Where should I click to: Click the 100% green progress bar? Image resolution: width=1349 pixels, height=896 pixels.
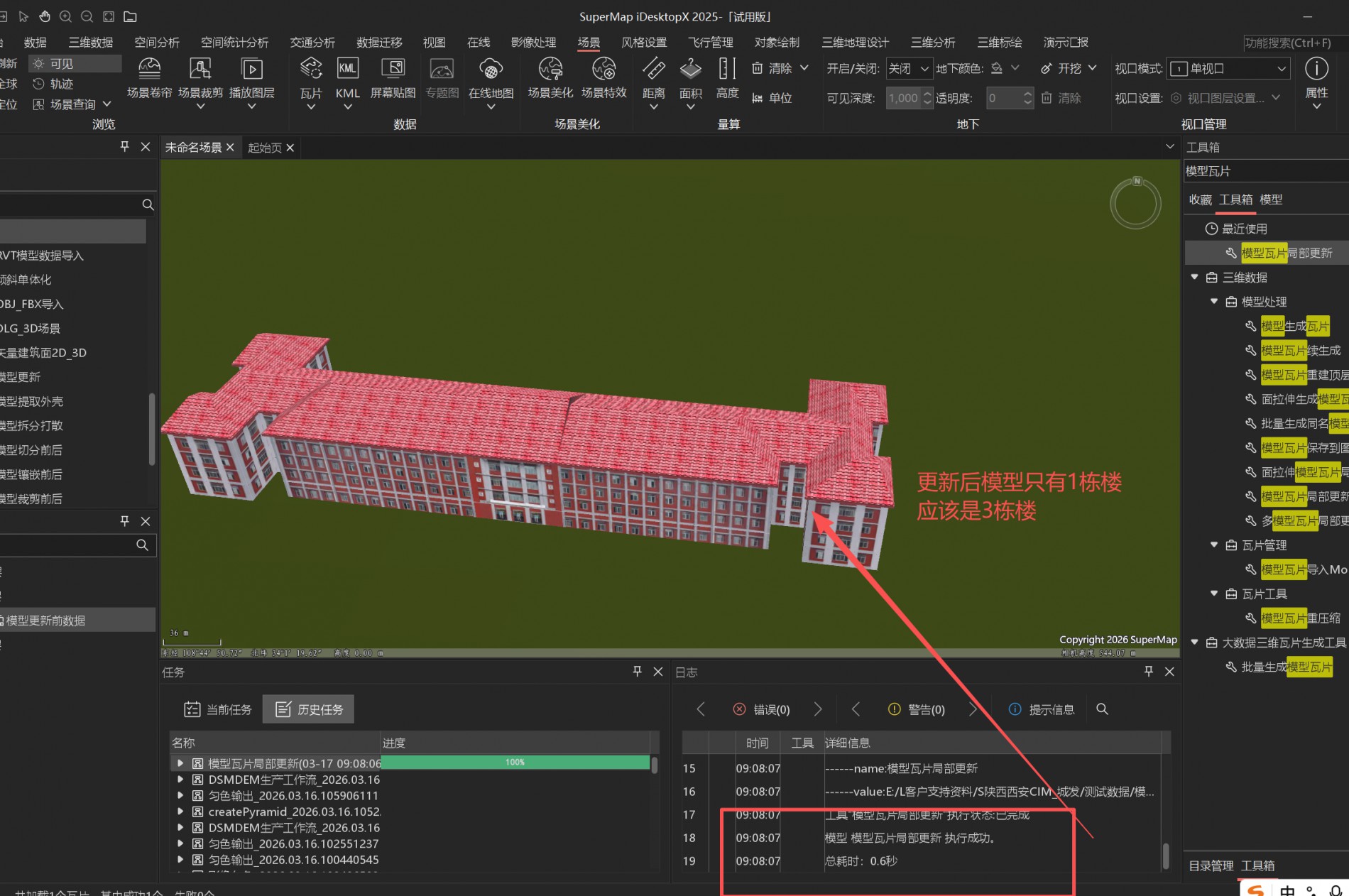click(515, 763)
